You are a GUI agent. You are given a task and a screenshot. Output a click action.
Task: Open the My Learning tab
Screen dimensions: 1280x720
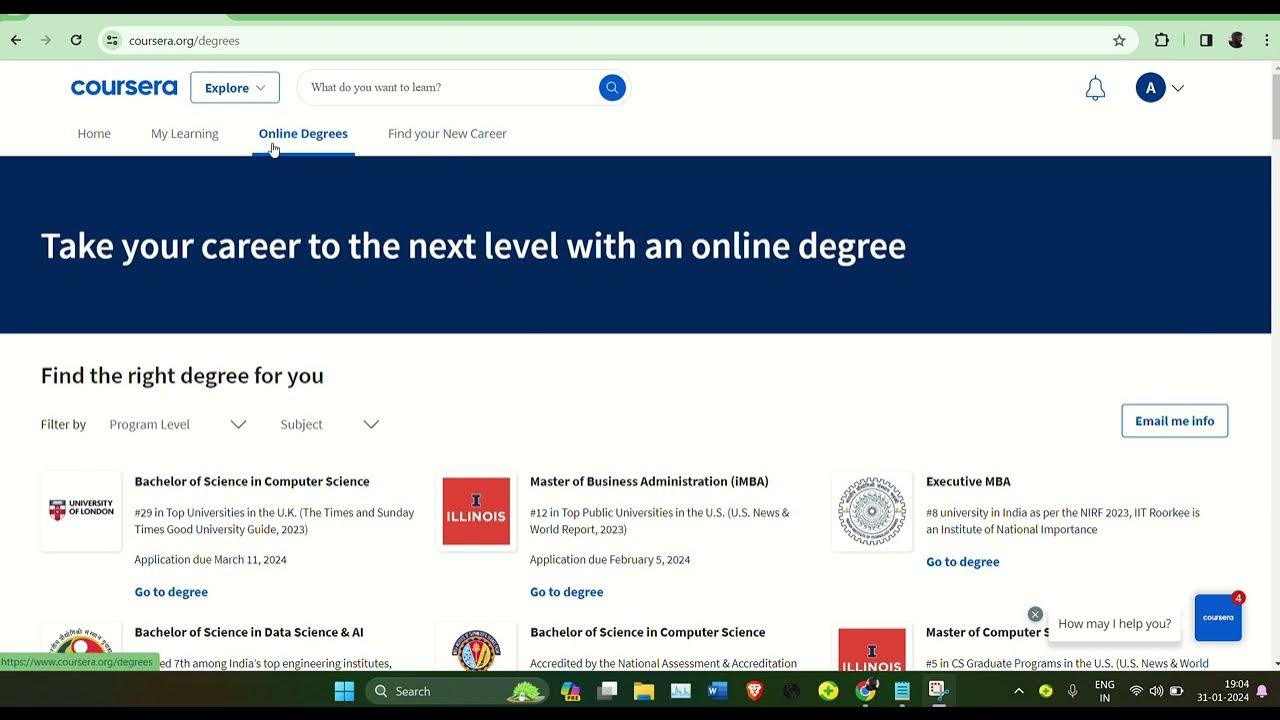(185, 133)
